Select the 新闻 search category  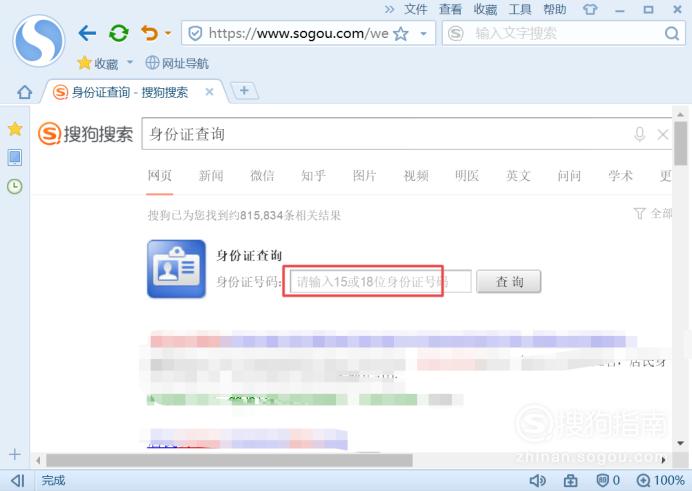coord(211,176)
